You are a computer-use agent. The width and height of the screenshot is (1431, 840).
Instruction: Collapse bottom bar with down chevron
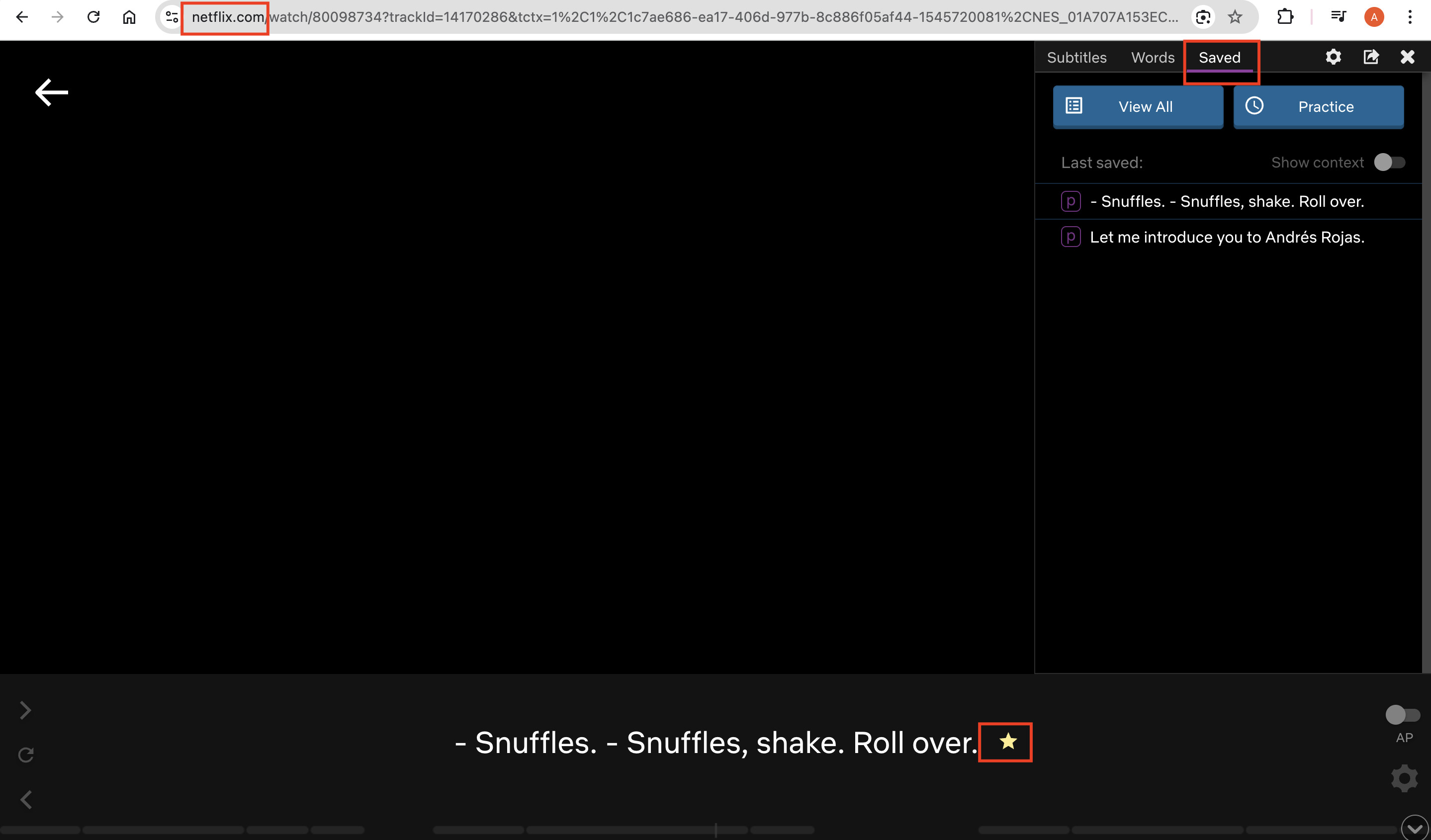[x=1414, y=829]
